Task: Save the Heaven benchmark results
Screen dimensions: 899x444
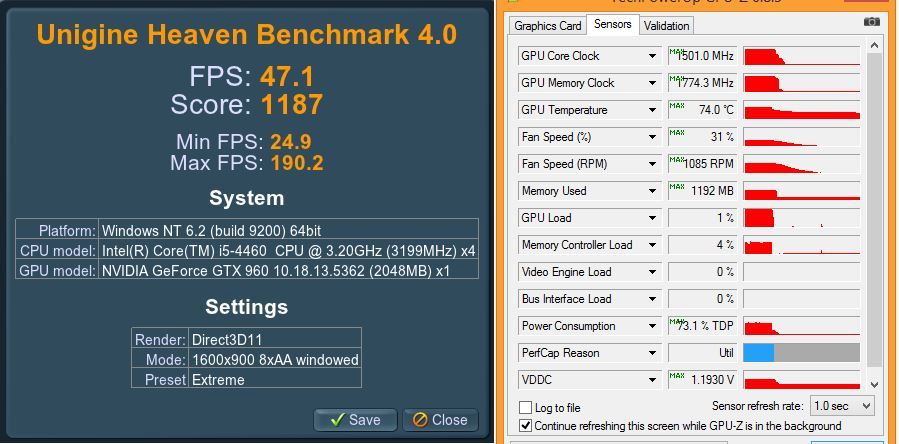Action: tap(355, 420)
